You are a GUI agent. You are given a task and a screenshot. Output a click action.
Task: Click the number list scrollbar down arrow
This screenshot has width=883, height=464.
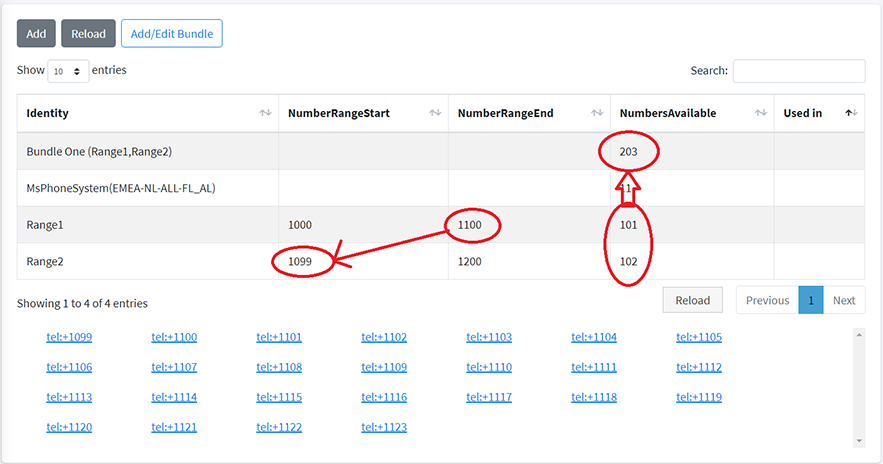(859, 440)
